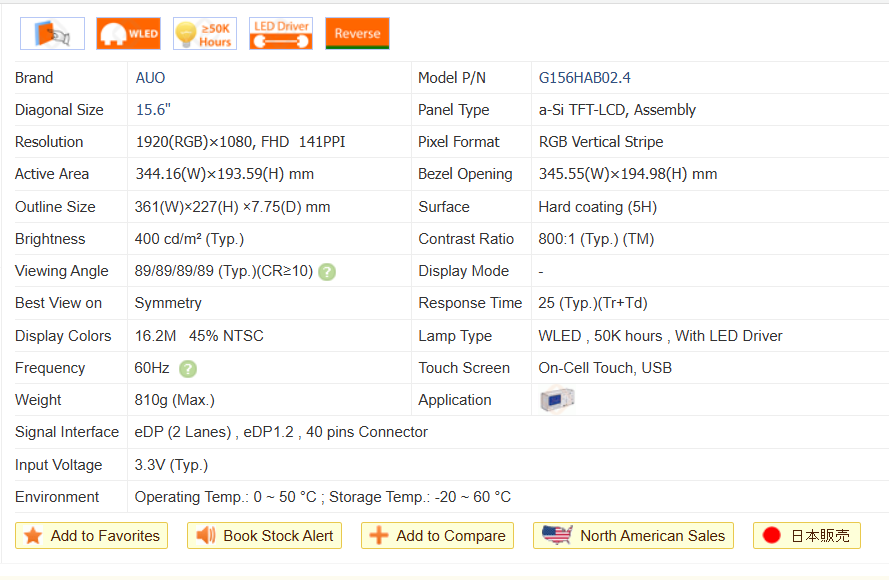Click the eDP signal interface value
889x580 pixels.
coord(281,432)
